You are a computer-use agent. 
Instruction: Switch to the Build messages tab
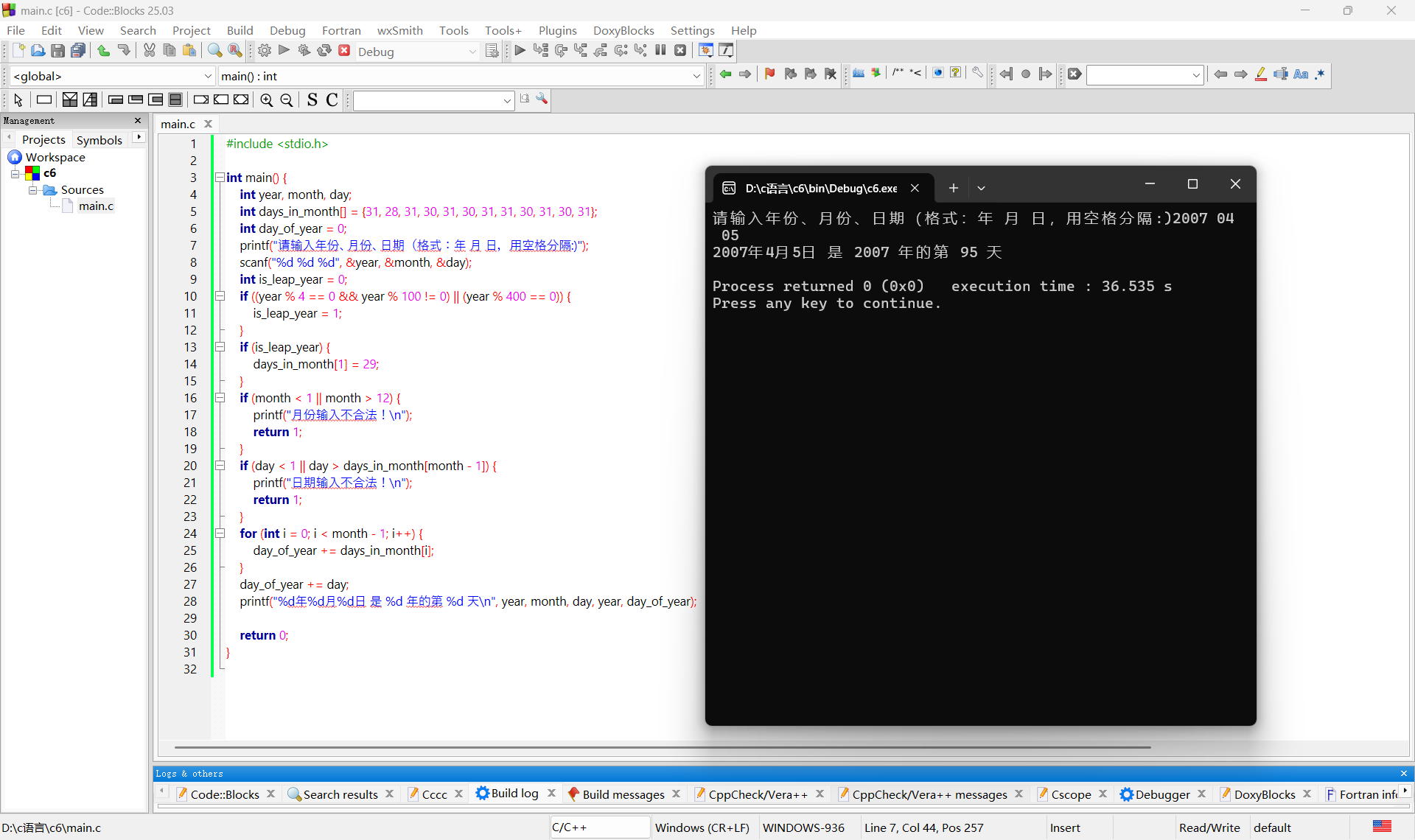[623, 794]
